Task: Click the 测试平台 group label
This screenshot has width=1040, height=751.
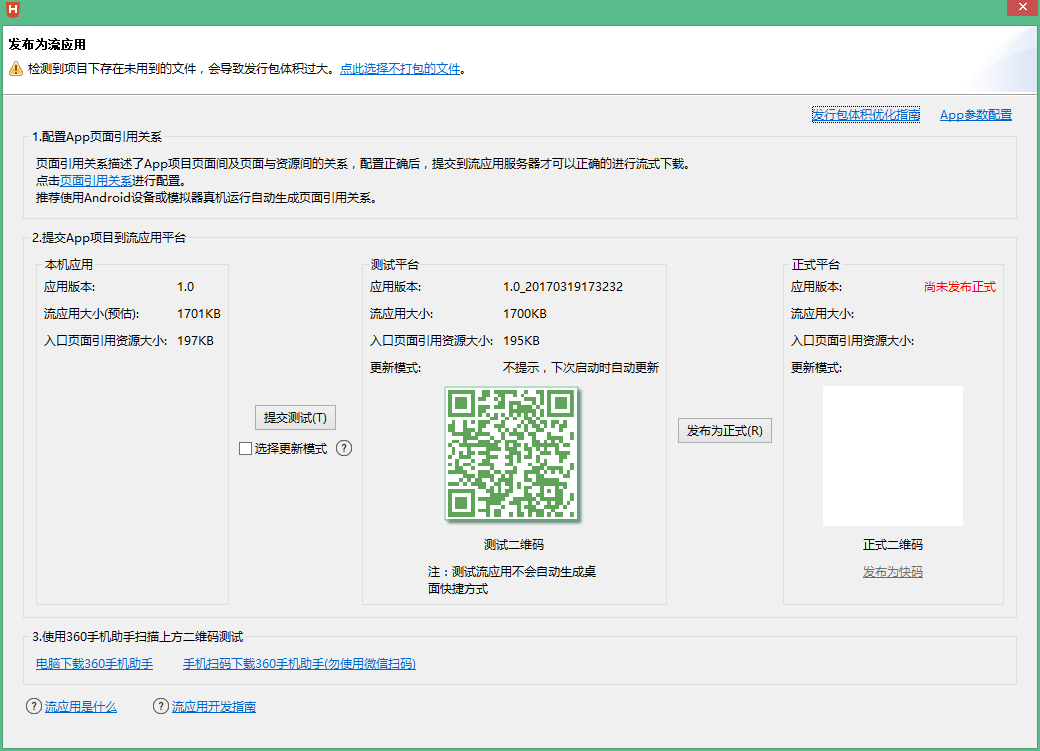Action: point(395,265)
